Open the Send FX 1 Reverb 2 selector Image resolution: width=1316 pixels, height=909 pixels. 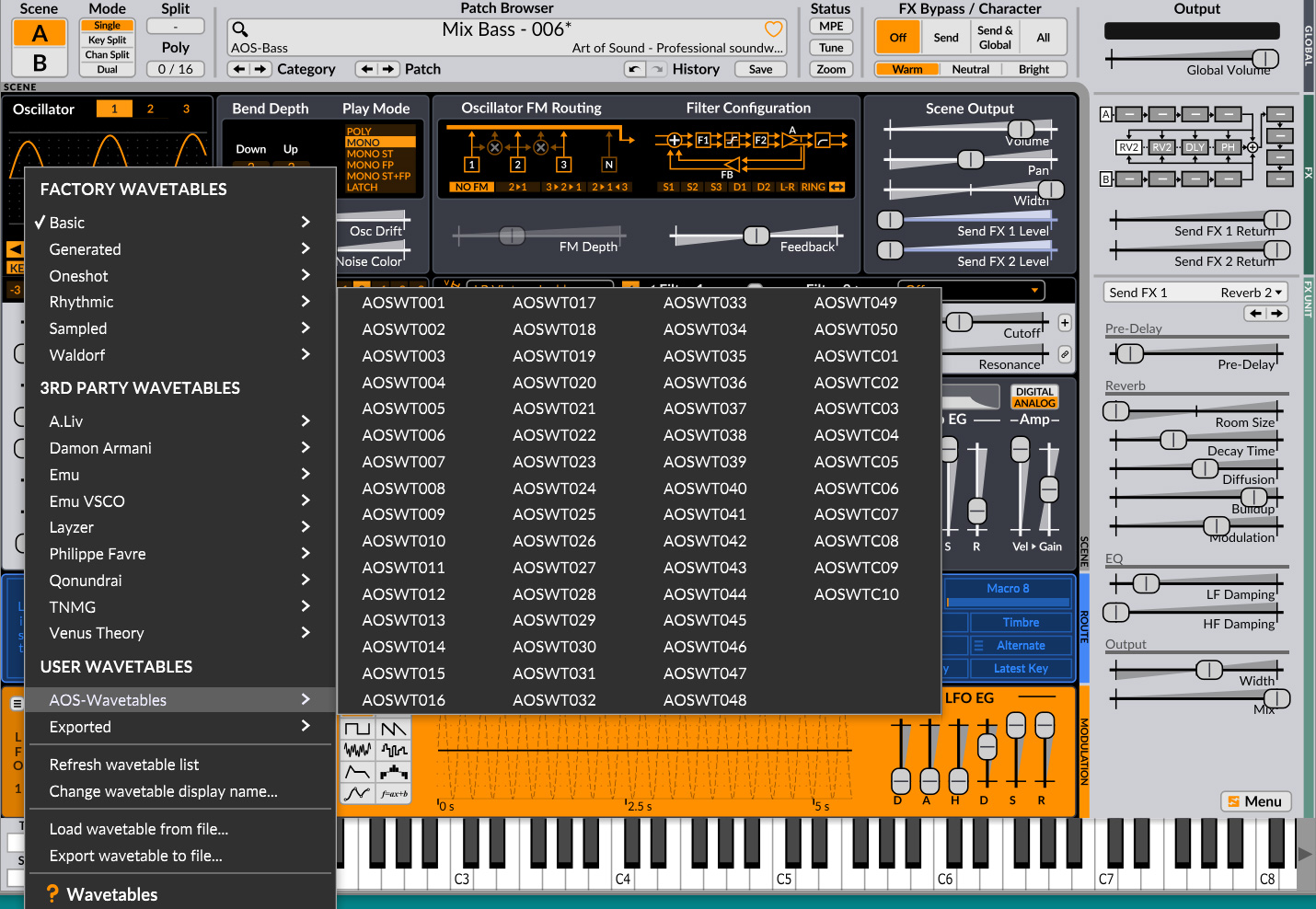pyautogui.click(x=1194, y=292)
